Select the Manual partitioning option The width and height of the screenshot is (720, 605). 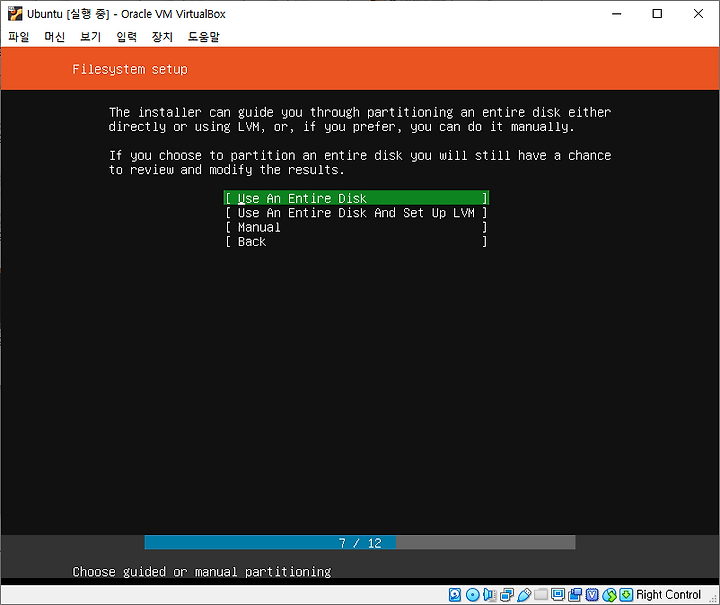356,227
